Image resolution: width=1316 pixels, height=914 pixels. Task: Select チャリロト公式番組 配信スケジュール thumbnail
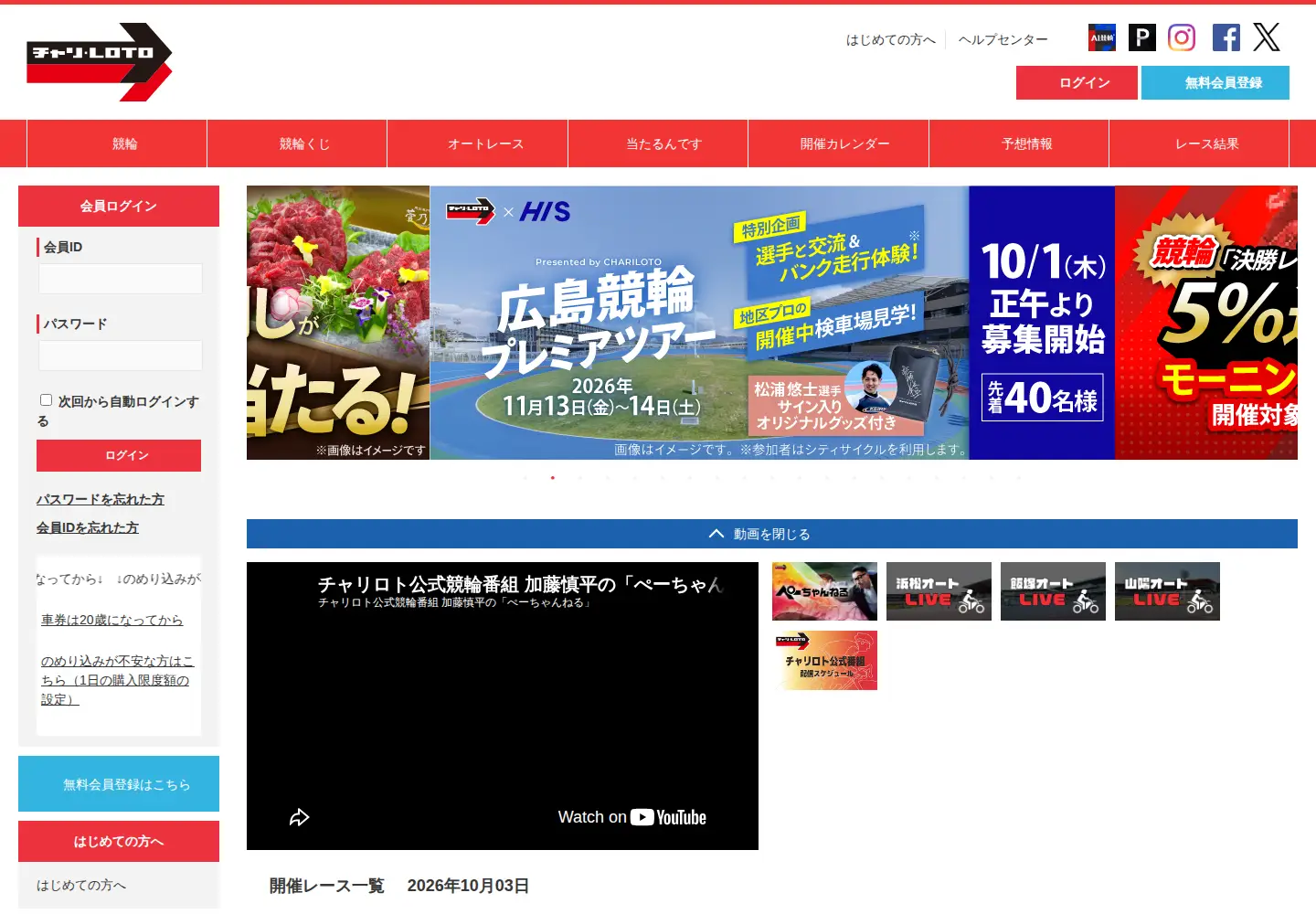pos(824,660)
